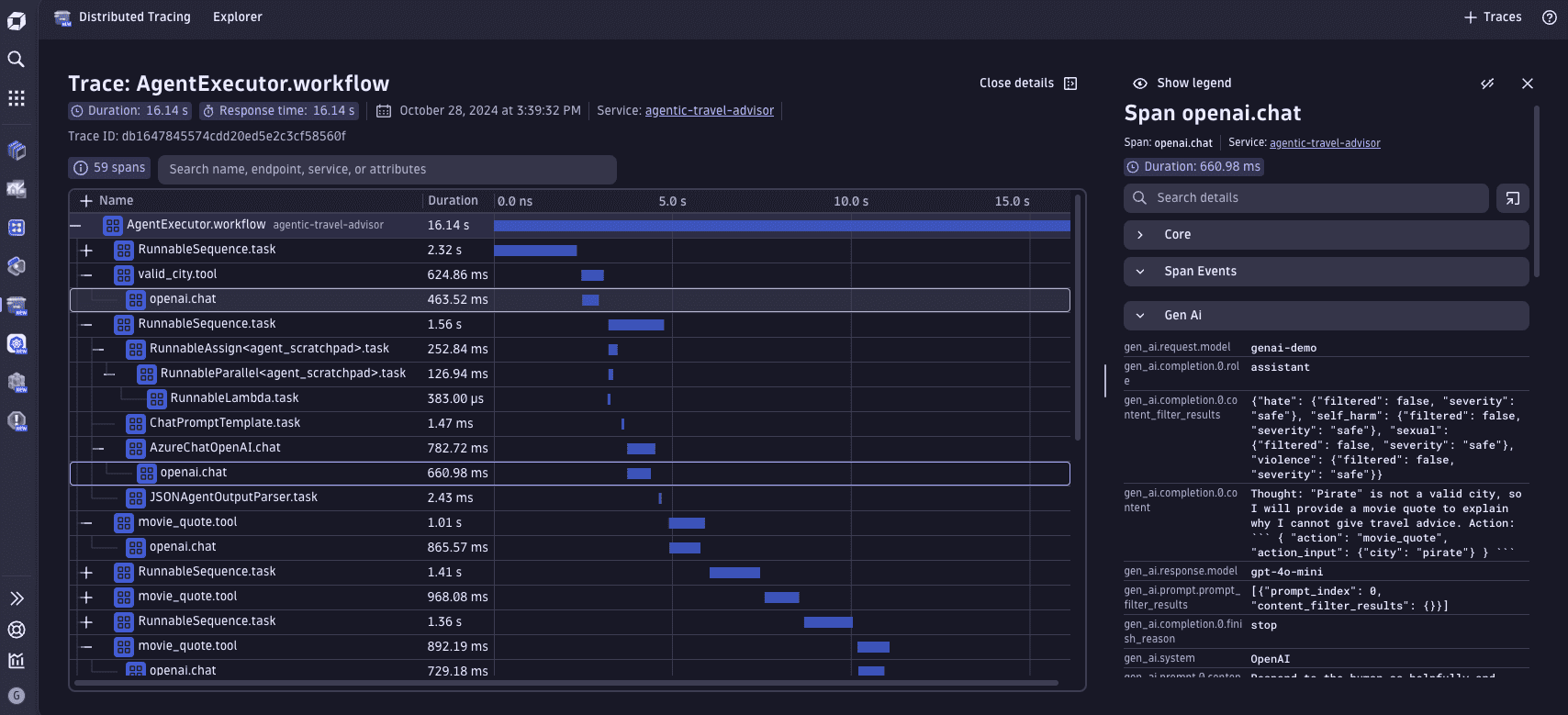Click the Duration: 660.98 ms badge
The image size is (1568, 715).
pos(1193,167)
